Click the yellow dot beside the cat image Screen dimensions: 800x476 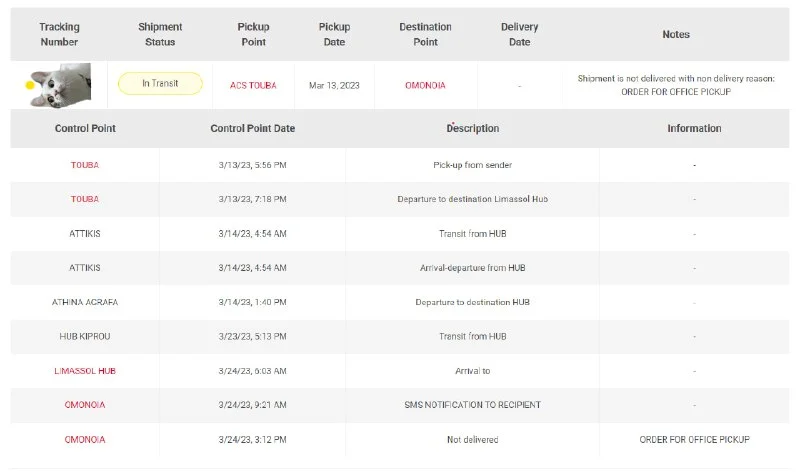tap(30, 86)
